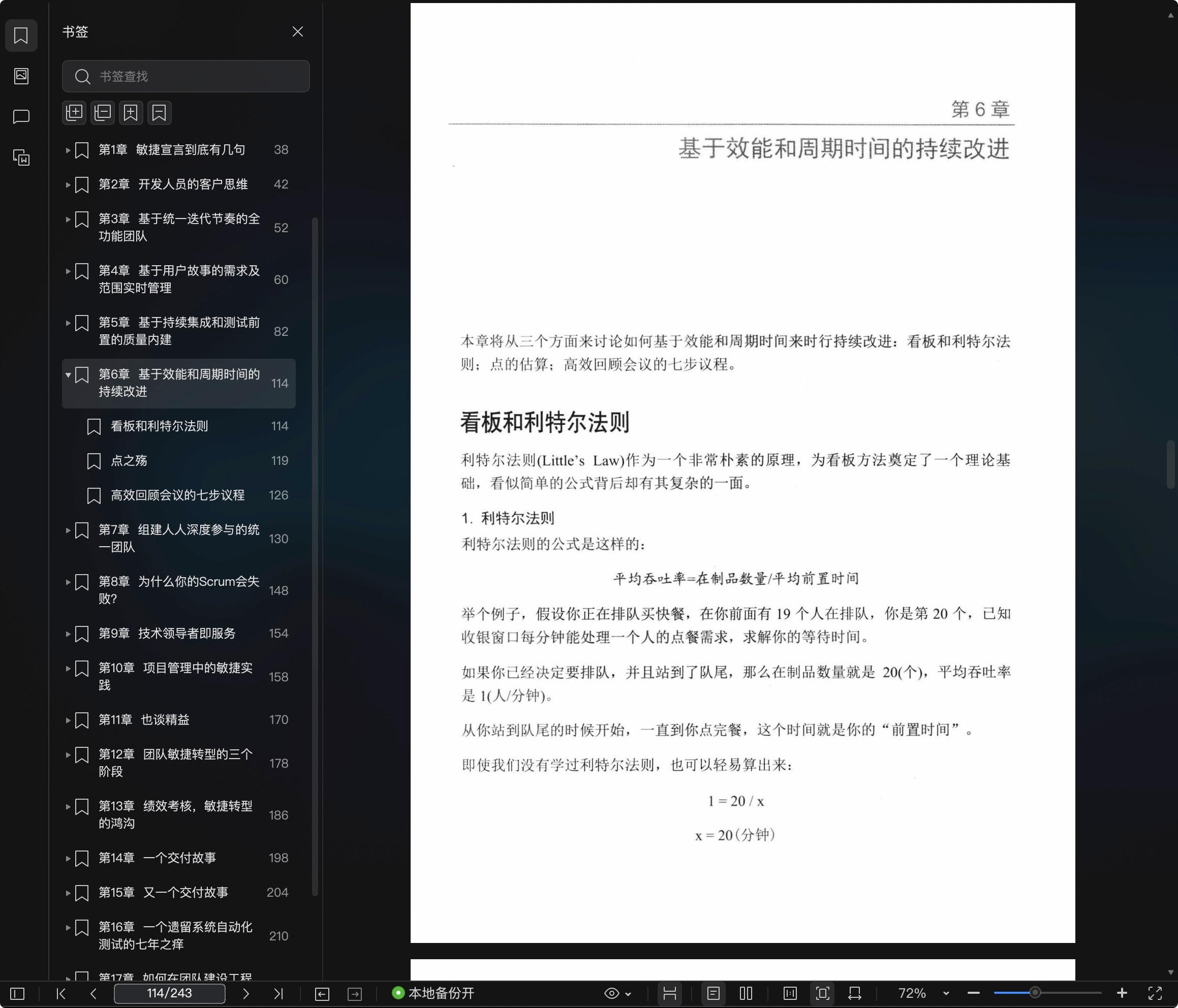
Task: Click the 本地备份开 backup status
Action: tap(433, 993)
